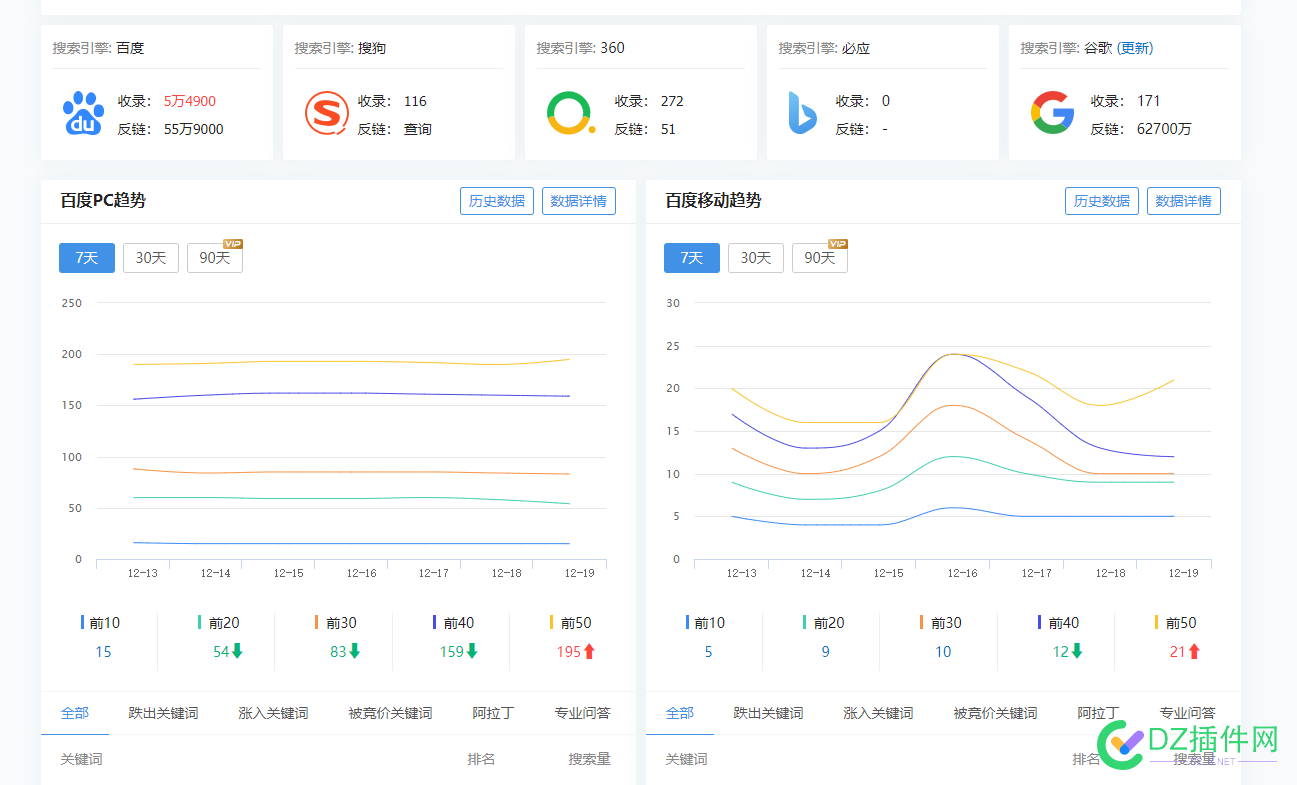This screenshot has height=785, width=1297.
Task: Select 7天 range in mobile trend
Action: pos(692,258)
